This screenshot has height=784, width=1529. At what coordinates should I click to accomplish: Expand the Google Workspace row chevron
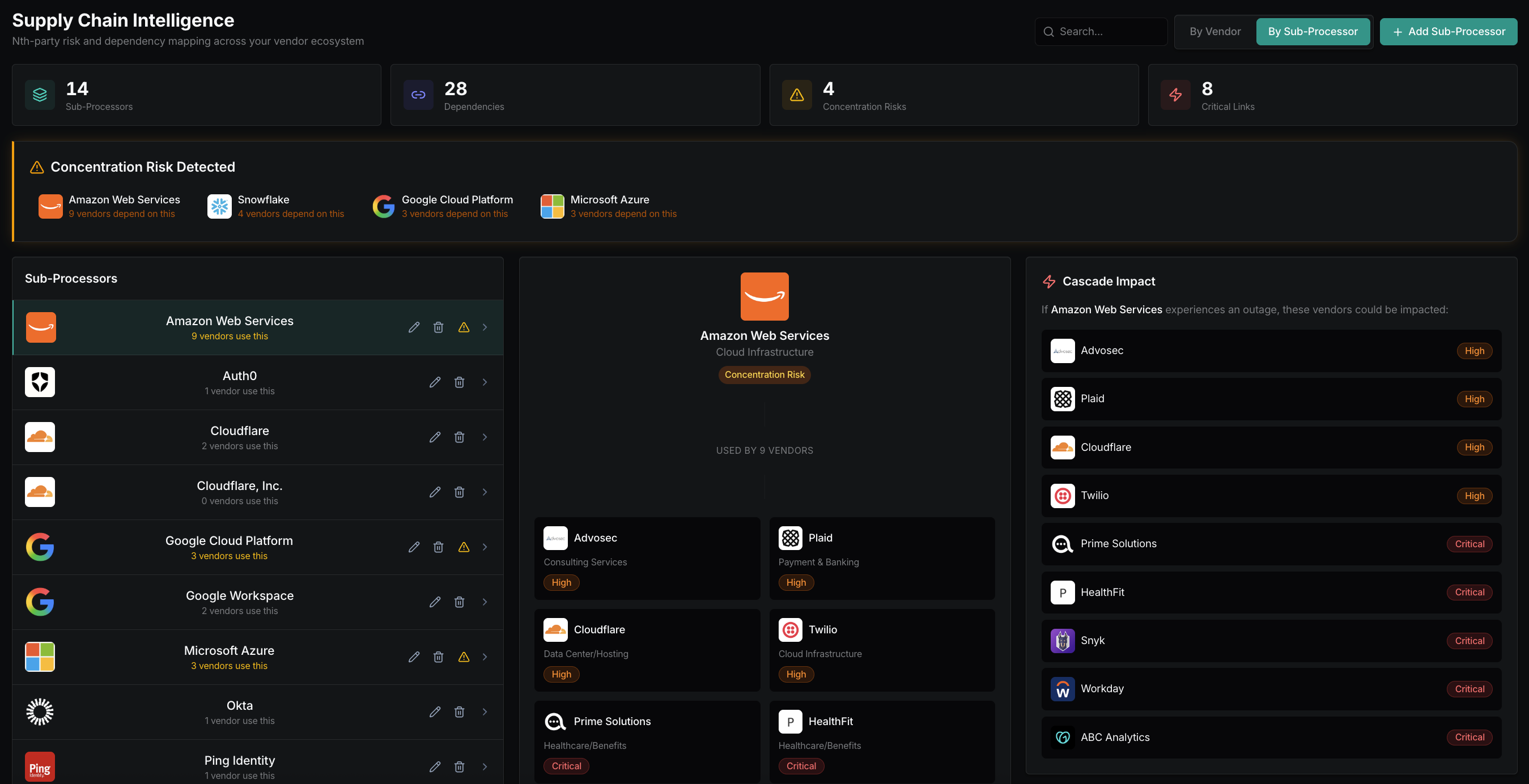click(x=485, y=602)
